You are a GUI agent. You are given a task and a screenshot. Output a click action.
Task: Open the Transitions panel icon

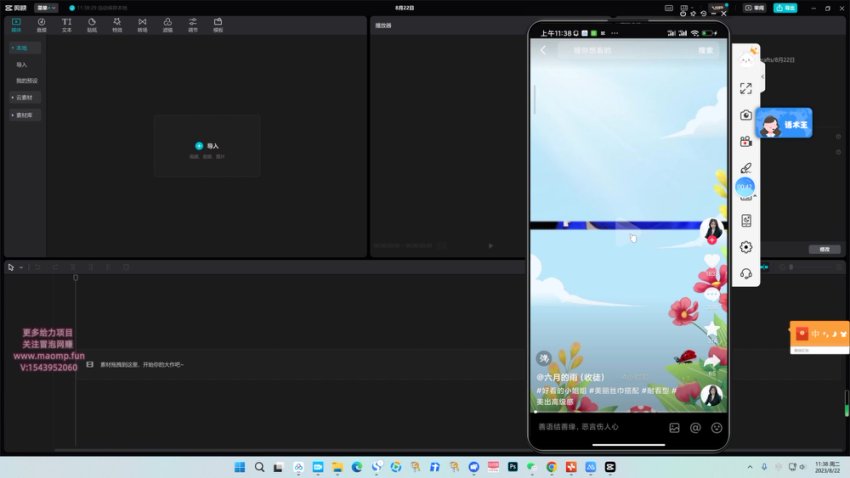point(142,24)
